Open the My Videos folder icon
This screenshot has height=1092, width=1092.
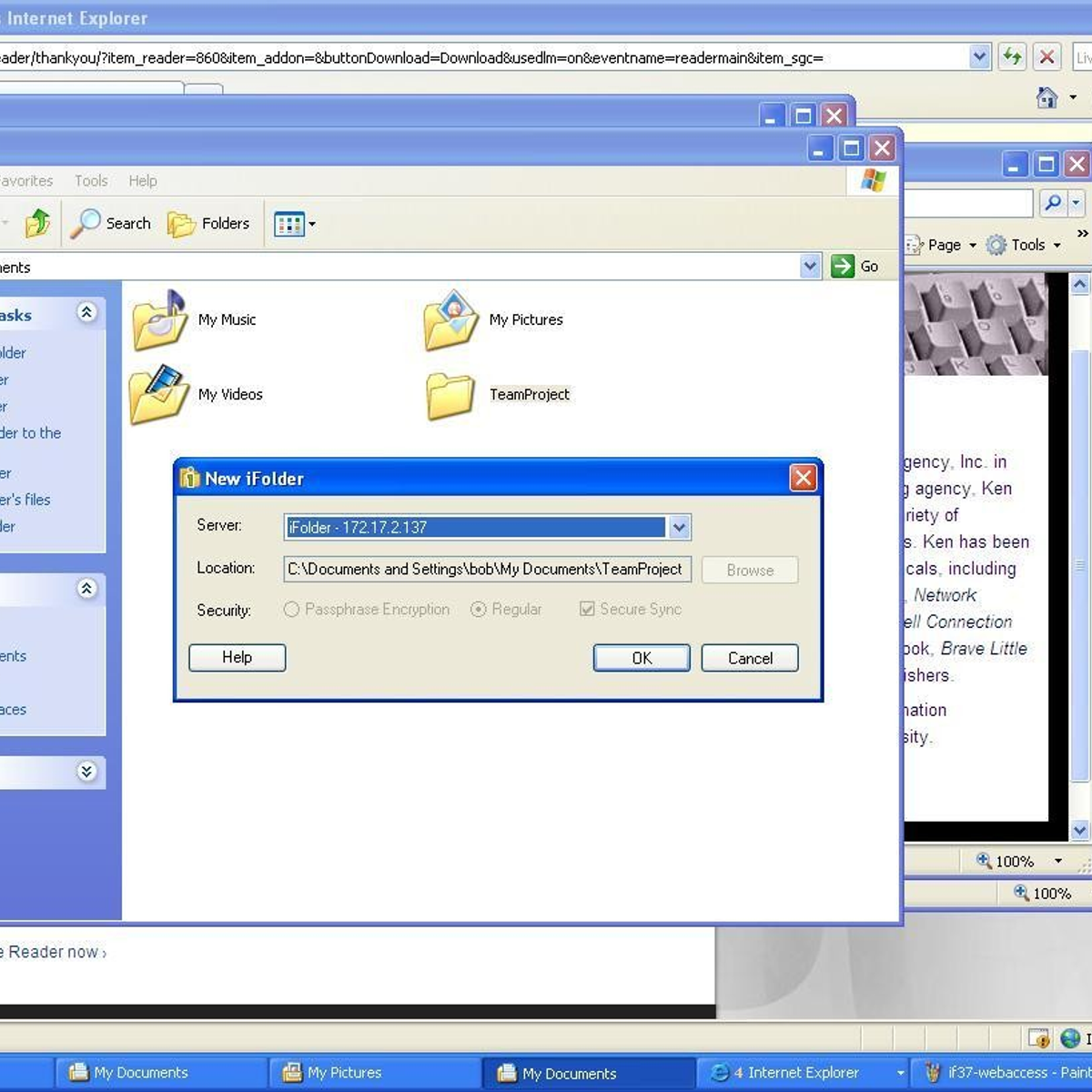click(x=160, y=394)
